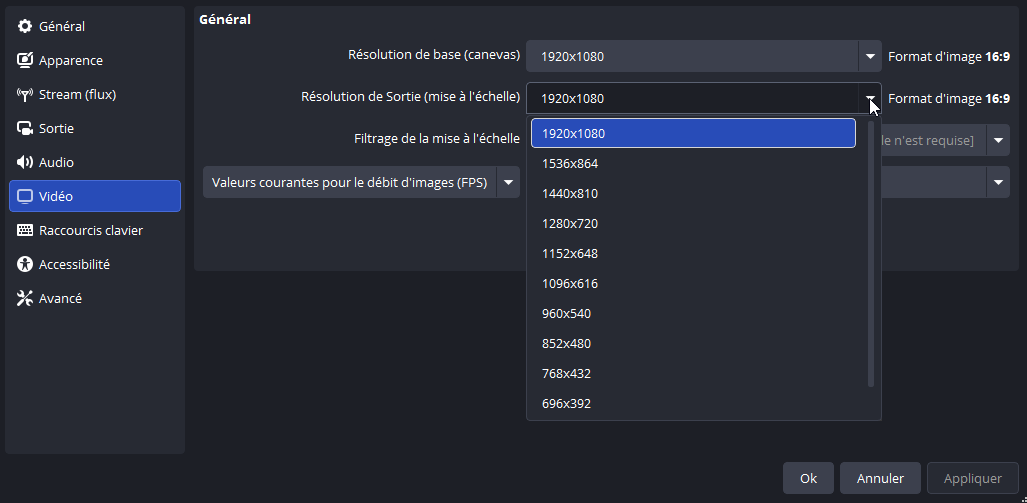Click the Annuler button
This screenshot has height=503, width=1027.
pyautogui.click(x=880, y=479)
